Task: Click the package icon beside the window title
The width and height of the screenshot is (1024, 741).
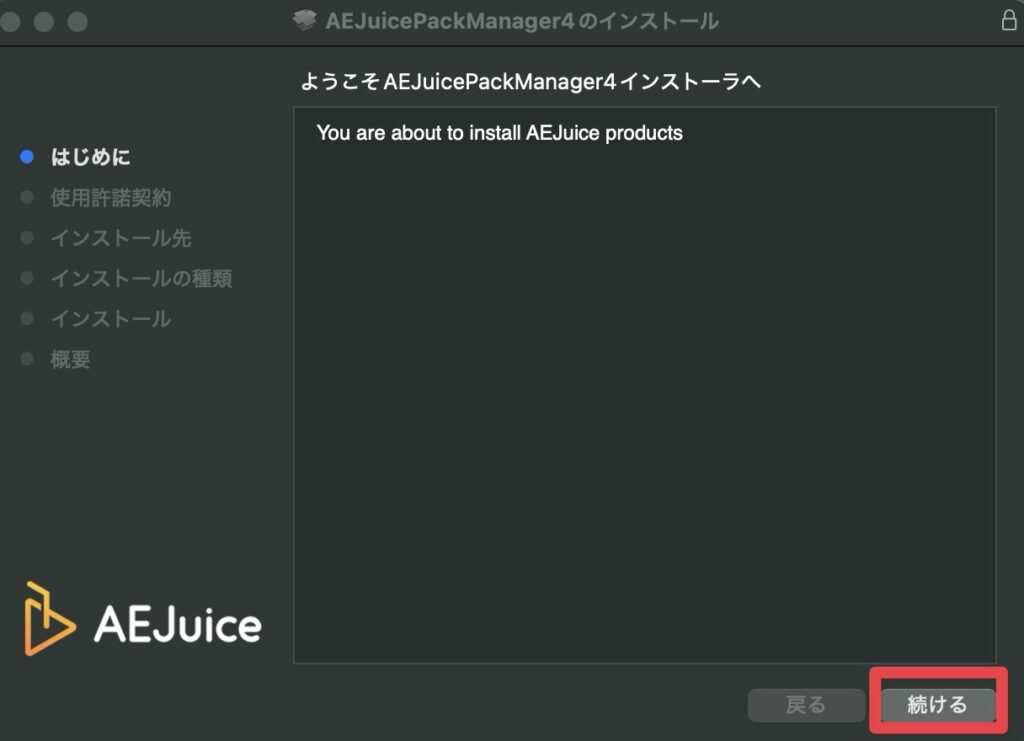Action: coord(304,21)
